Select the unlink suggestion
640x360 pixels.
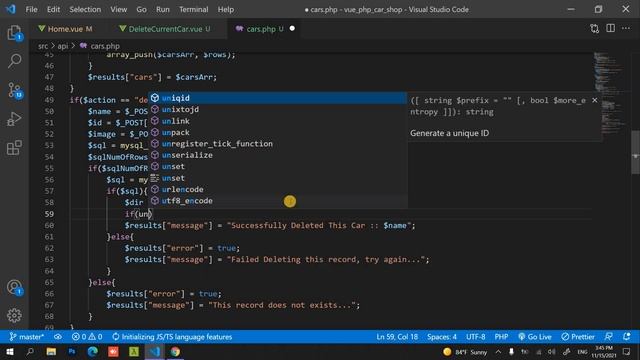pyautogui.click(x=277, y=121)
